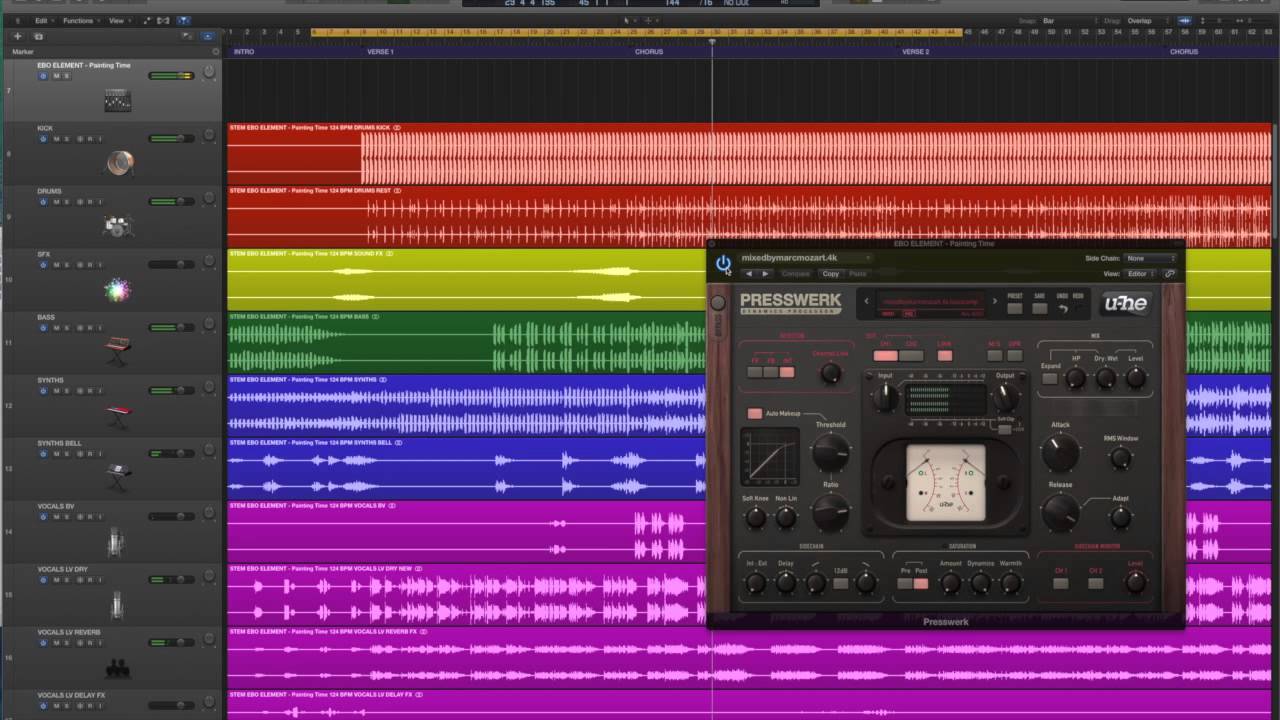Image resolution: width=1280 pixels, height=720 pixels.
Task: Toggle the waveform zoom button in toolbar
Action: pyautogui.click(x=1185, y=20)
